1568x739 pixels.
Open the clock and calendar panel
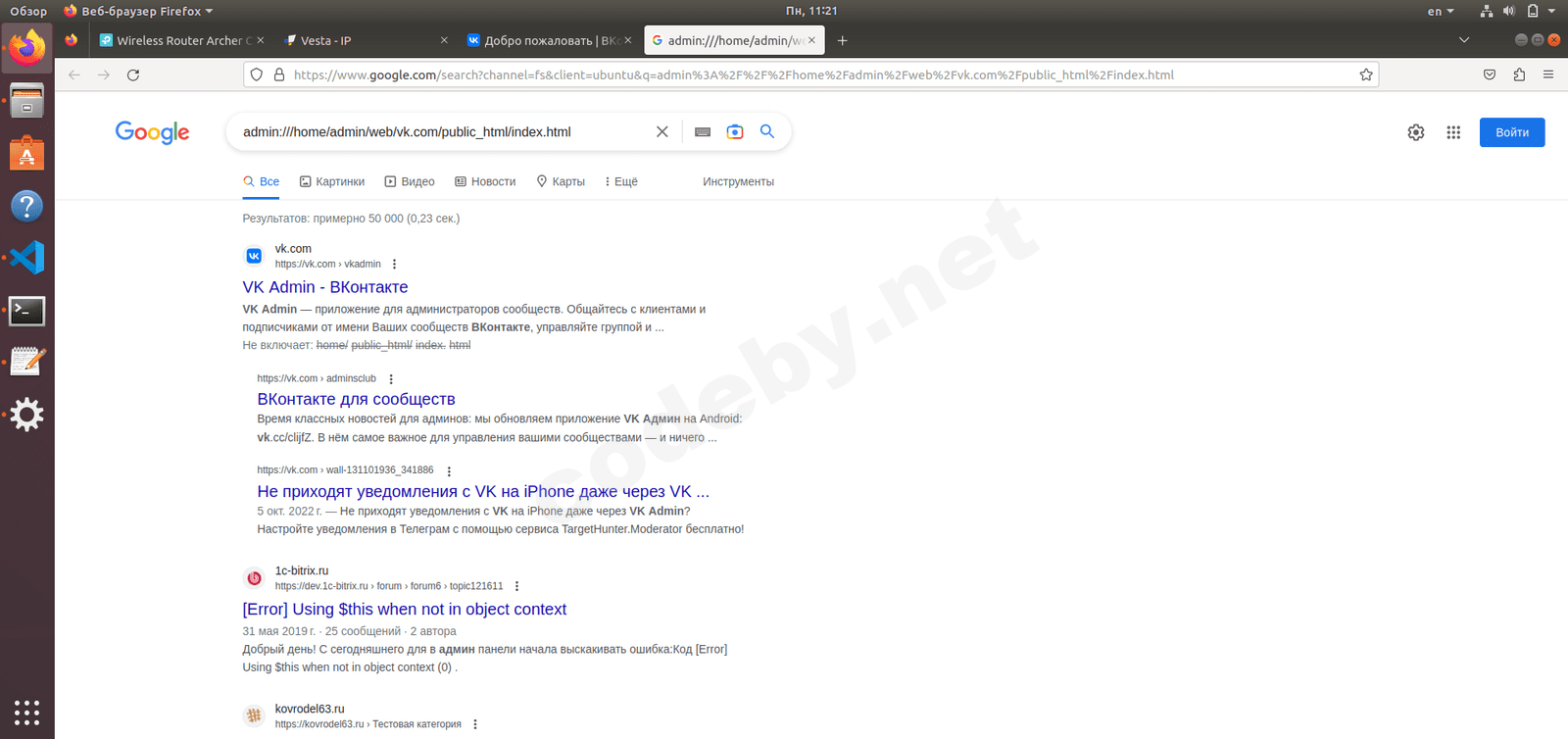point(811,11)
